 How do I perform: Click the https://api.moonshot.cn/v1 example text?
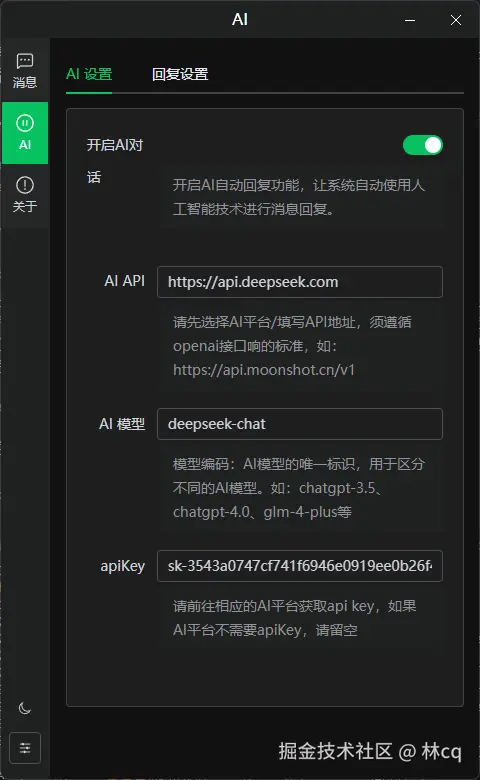pyautogui.click(x=264, y=370)
